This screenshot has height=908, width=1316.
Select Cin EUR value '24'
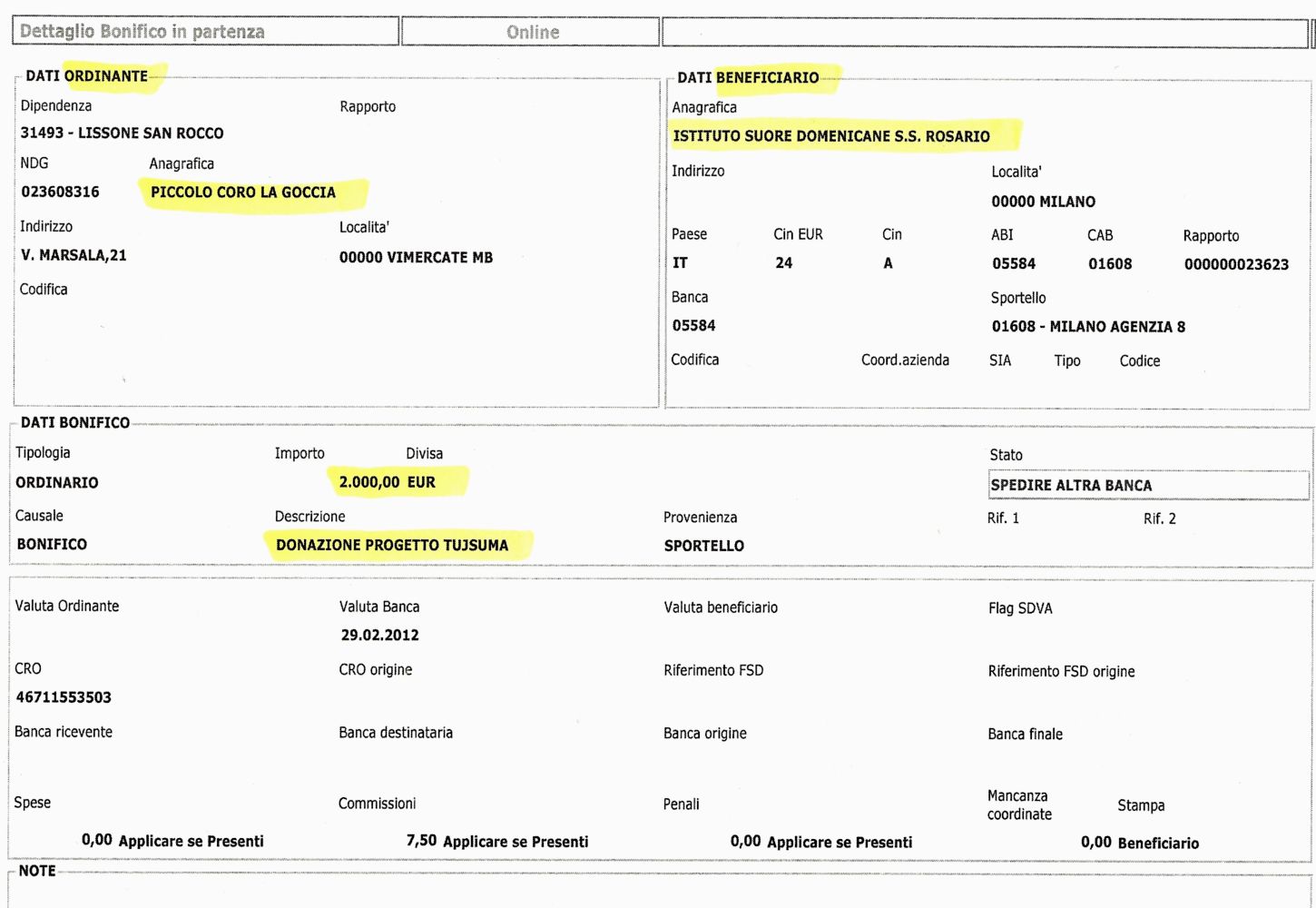784,263
